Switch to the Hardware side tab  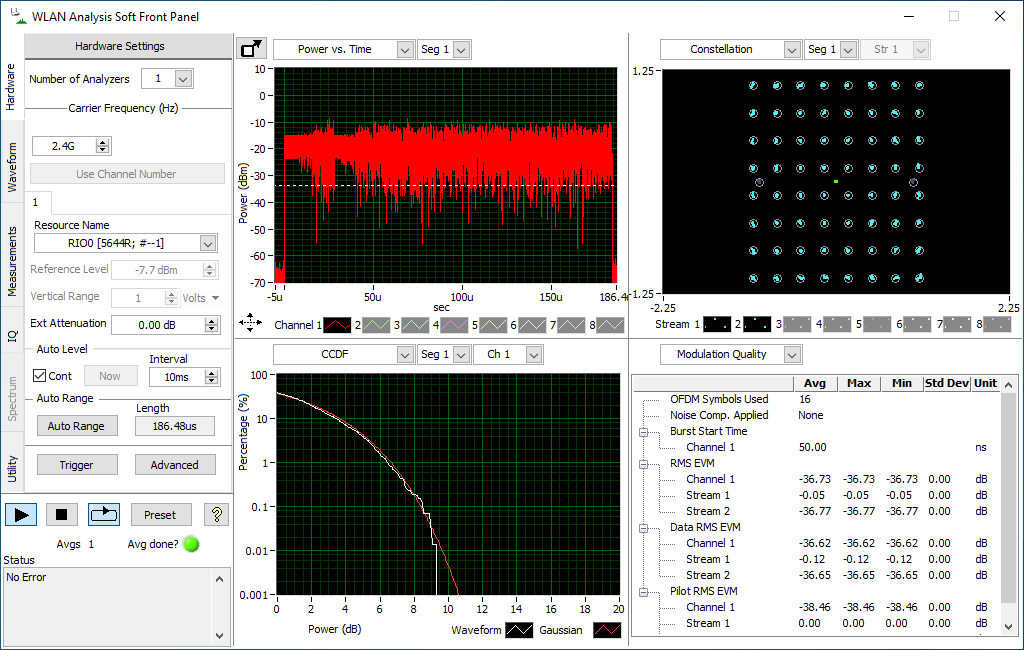click(11, 87)
